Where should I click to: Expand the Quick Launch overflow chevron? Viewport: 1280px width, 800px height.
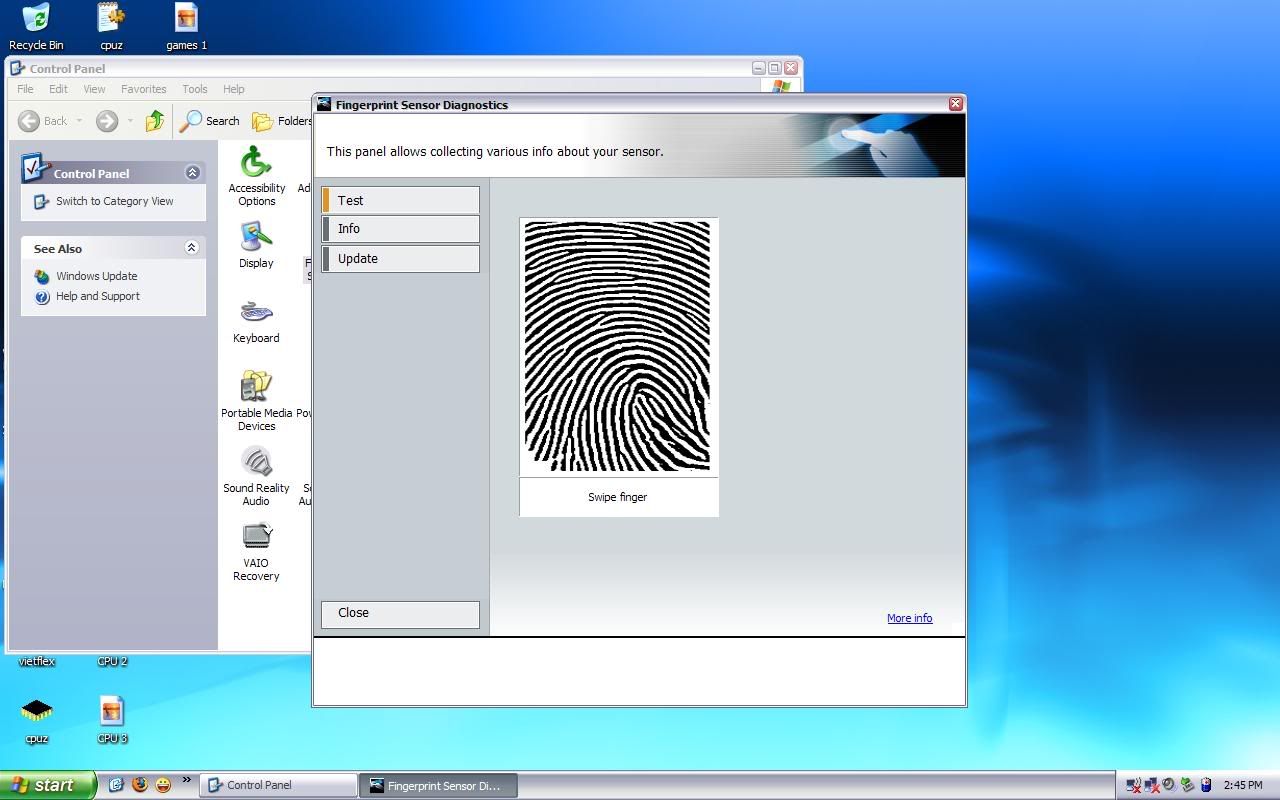(186, 780)
